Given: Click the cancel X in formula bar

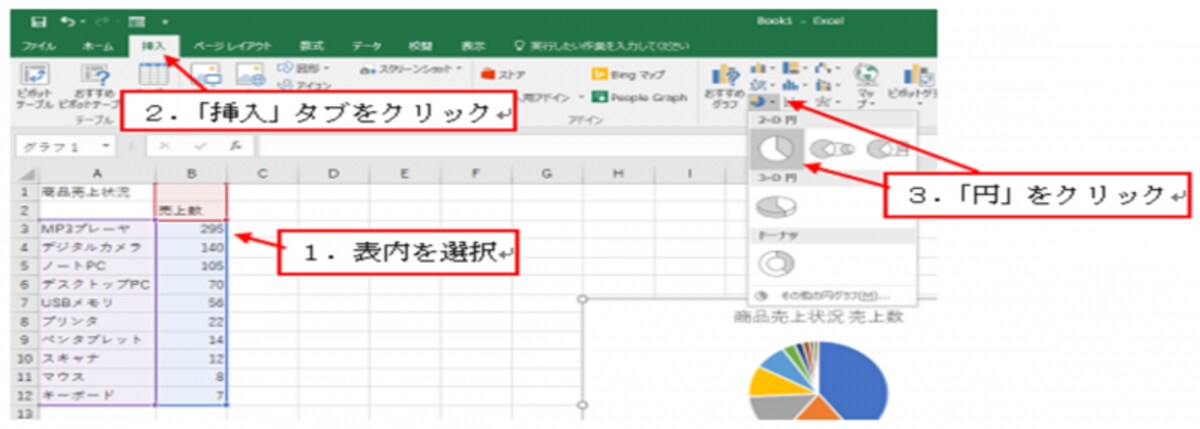Looking at the screenshot, I should click(166, 146).
